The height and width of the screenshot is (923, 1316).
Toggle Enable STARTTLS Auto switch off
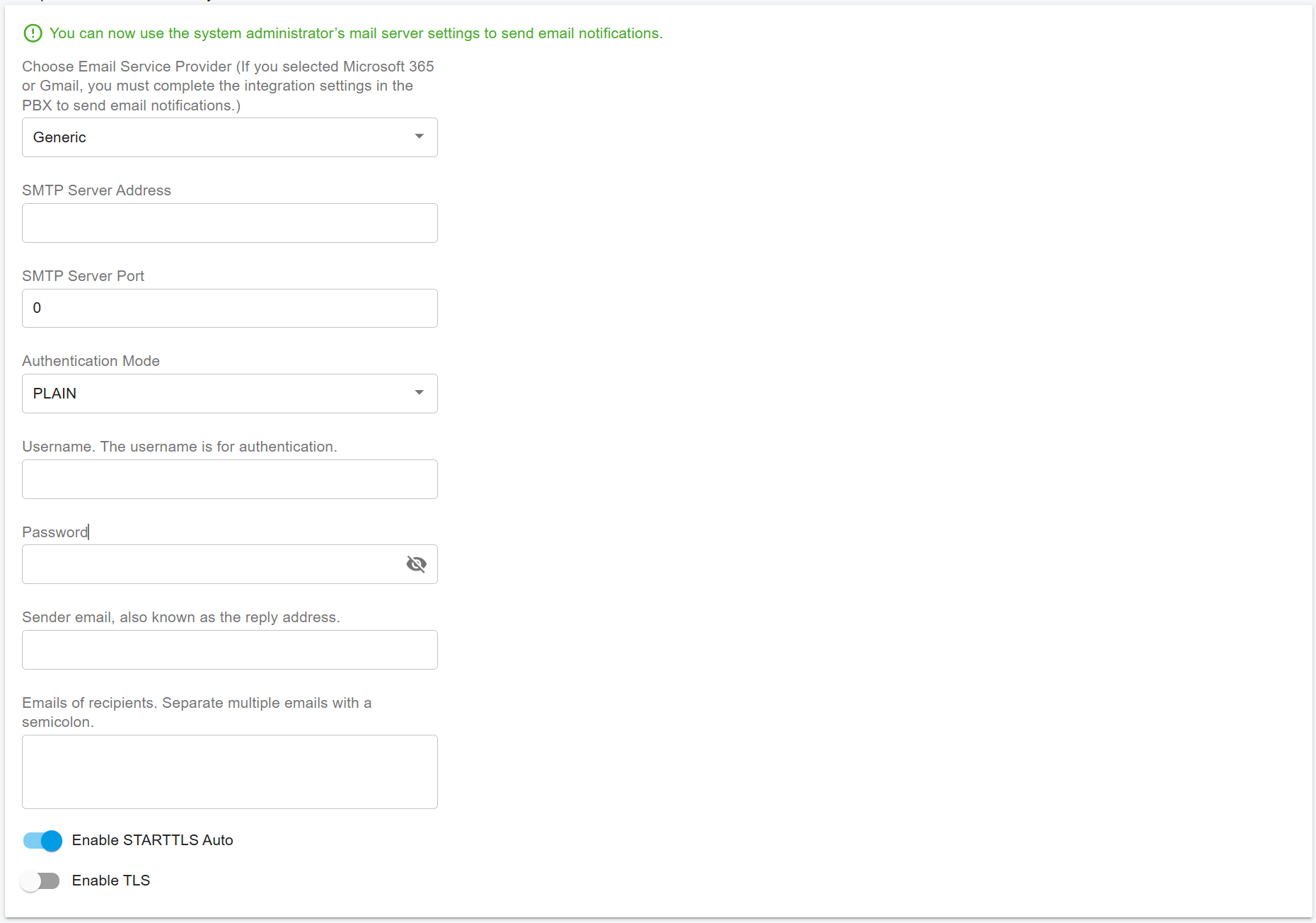click(x=41, y=841)
